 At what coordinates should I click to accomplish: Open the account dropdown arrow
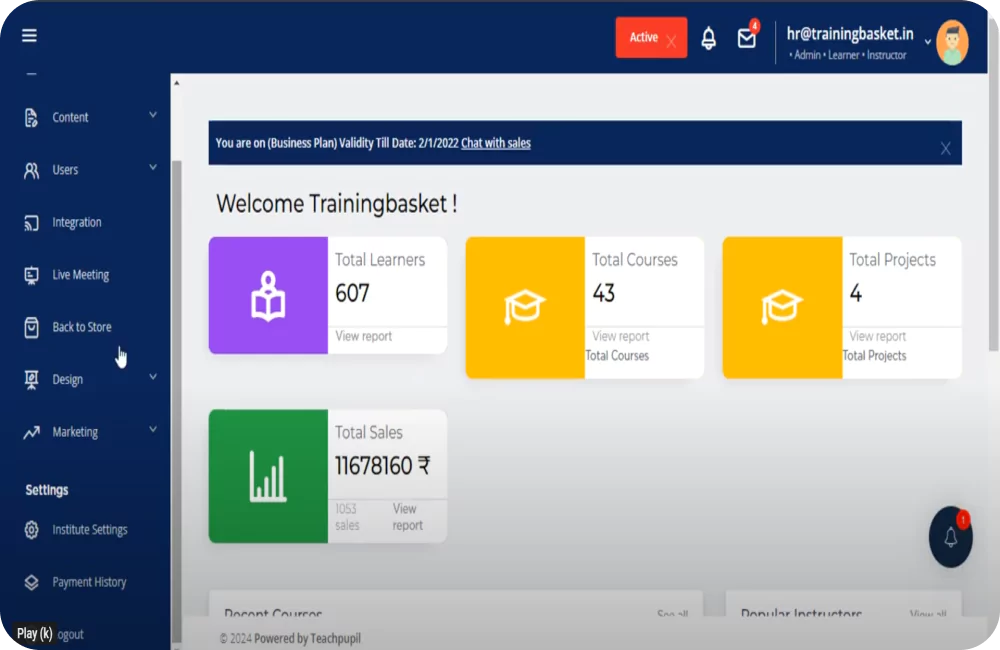pyautogui.click(x=927, y=42)
